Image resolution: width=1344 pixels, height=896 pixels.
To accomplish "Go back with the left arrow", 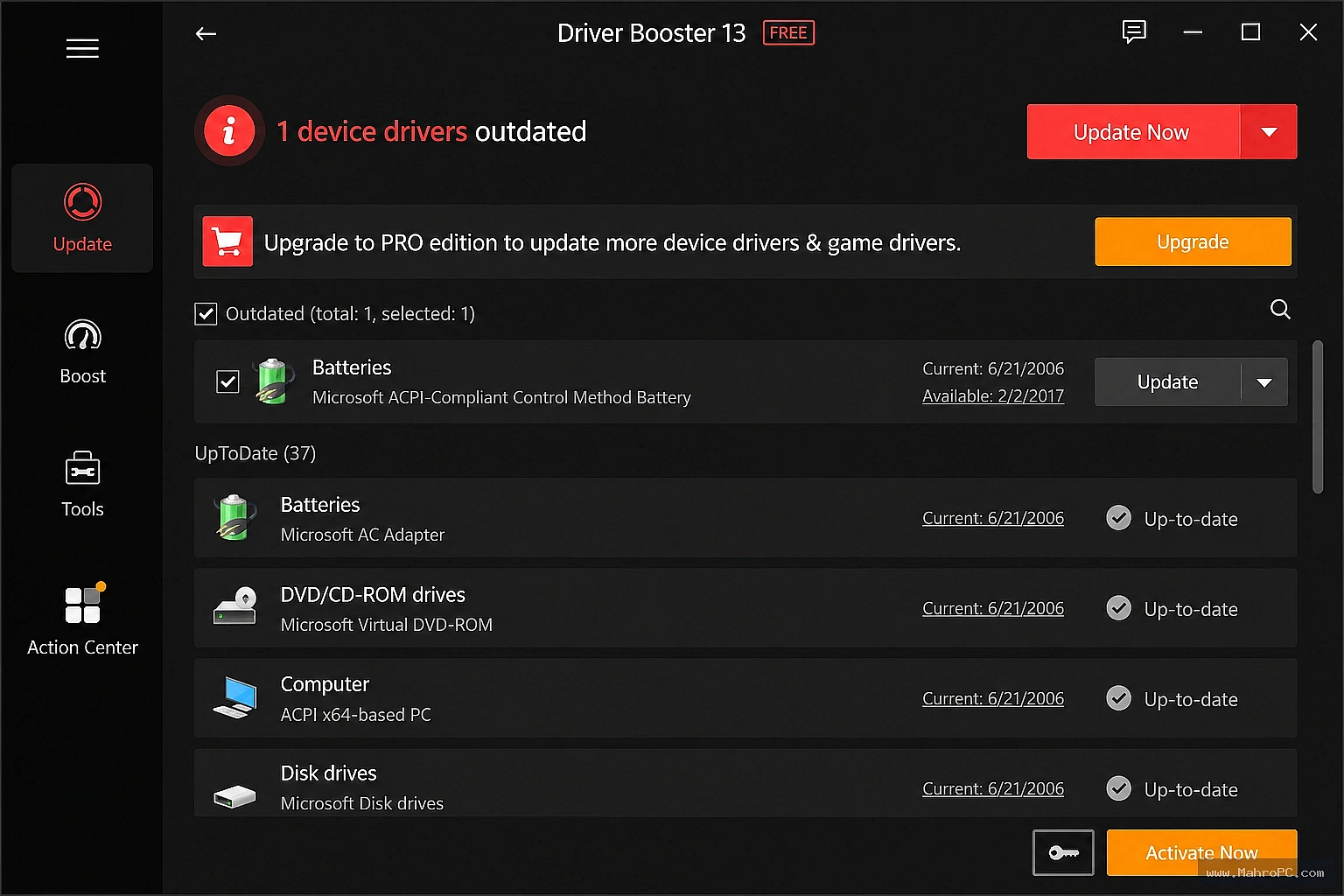I will tap(206, 34).
